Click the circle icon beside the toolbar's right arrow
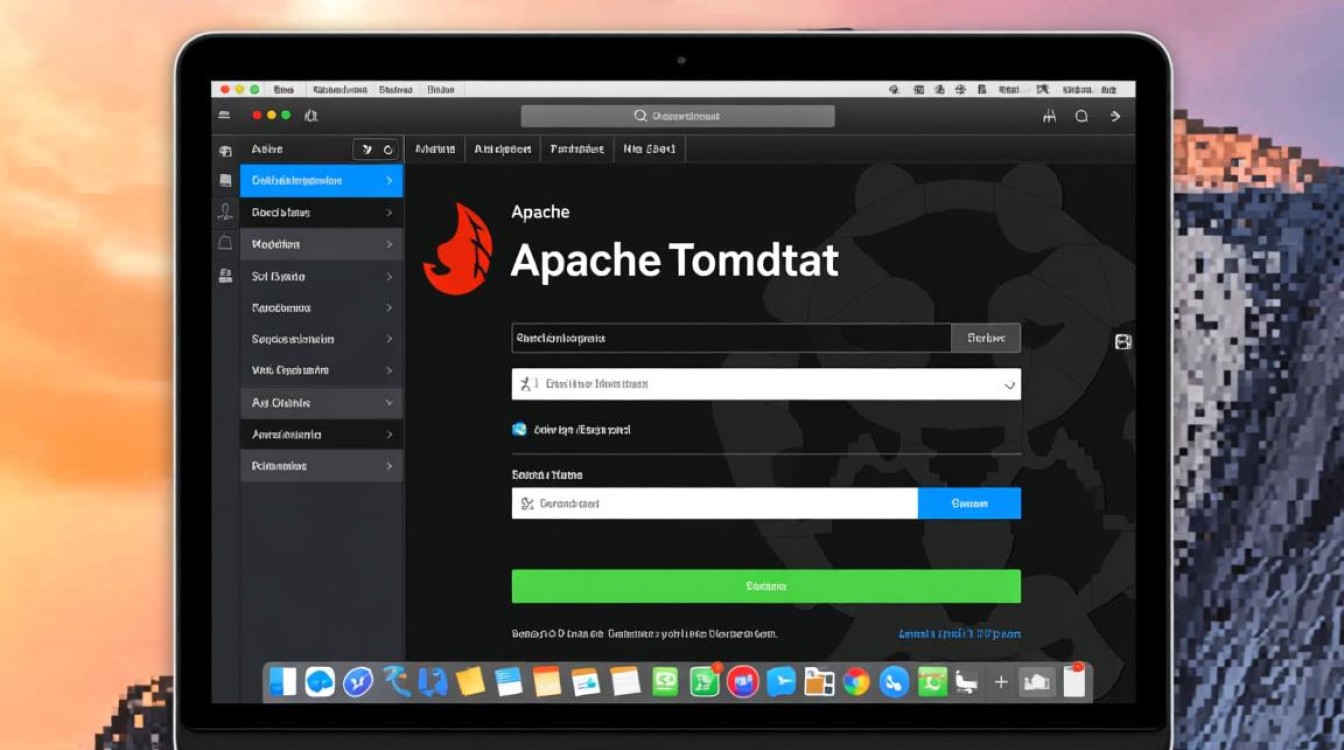 pos(1081,116)
